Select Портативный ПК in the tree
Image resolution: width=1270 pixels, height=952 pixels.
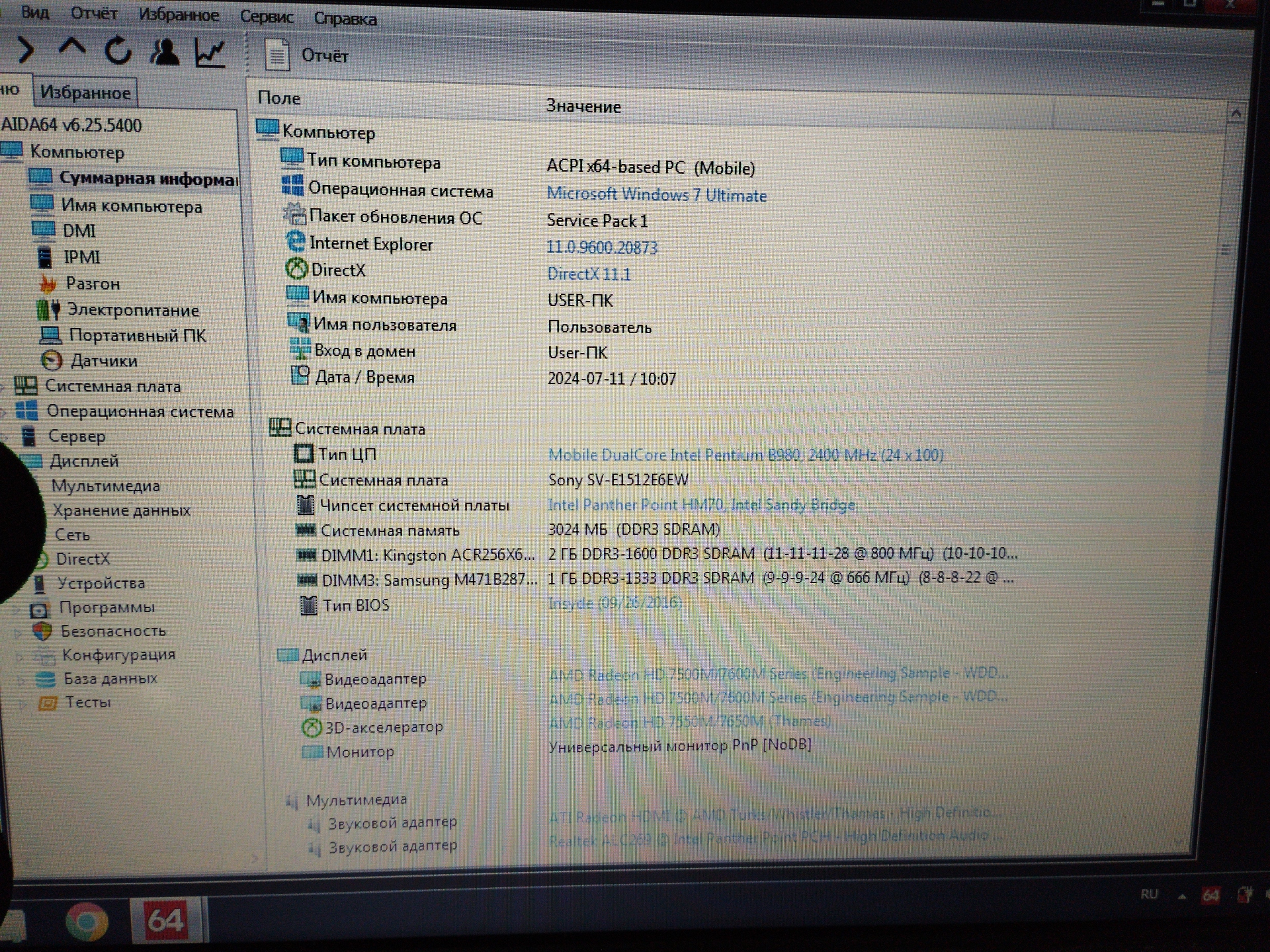tap(138, 336)
